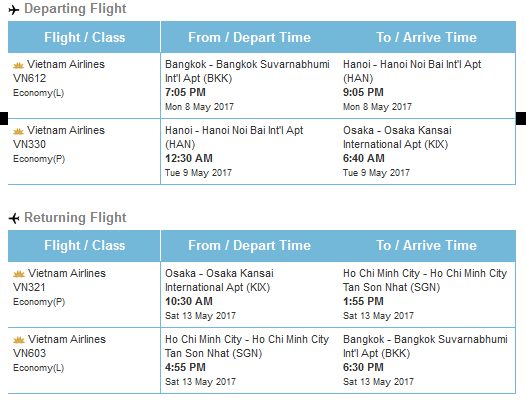Viewport: 526px width, 401px height.
Task: Click the black square marker on right edge
Action: pos(521,118)
